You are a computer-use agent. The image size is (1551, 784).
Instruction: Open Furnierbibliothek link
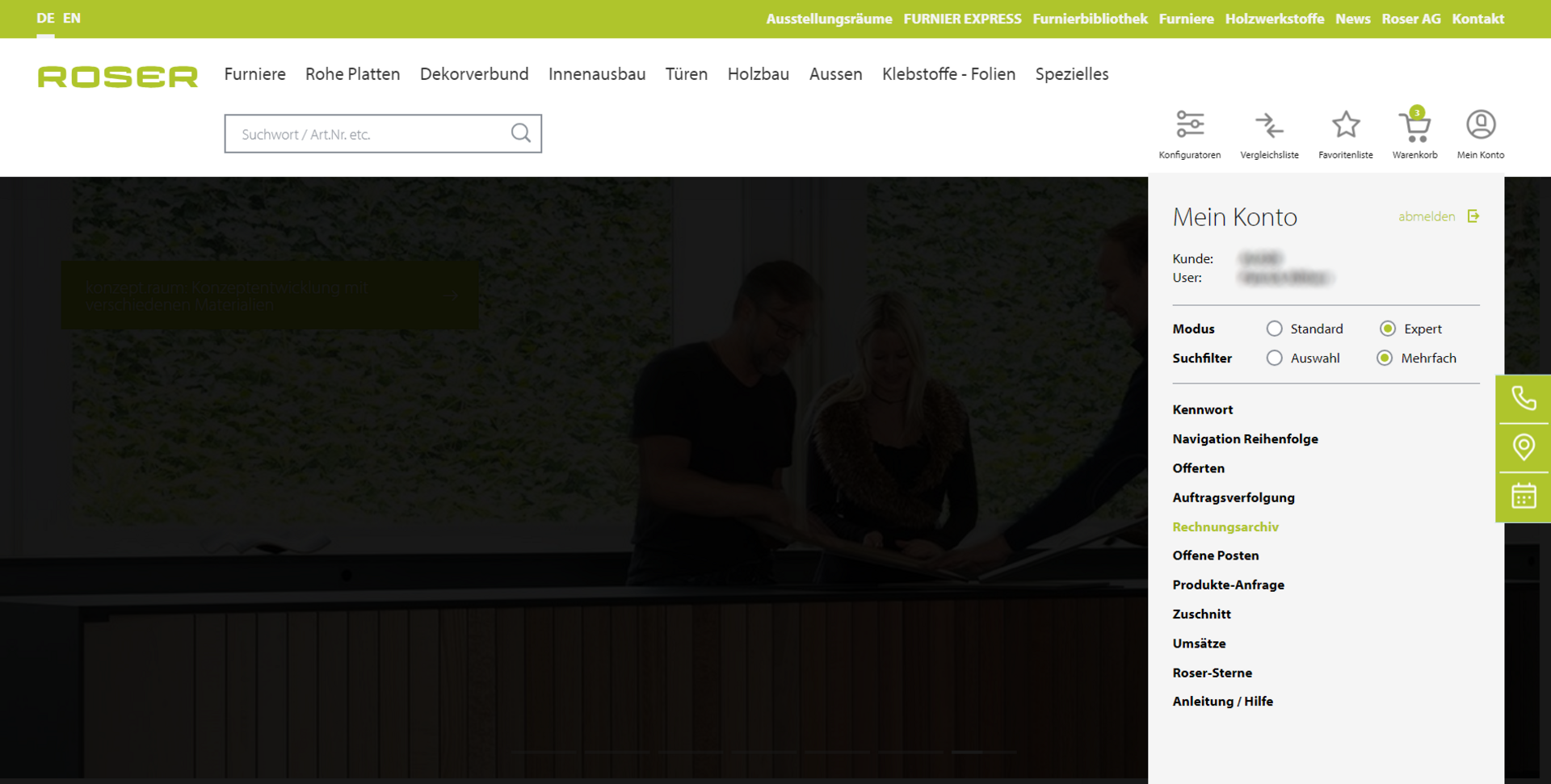point(1090,19)
